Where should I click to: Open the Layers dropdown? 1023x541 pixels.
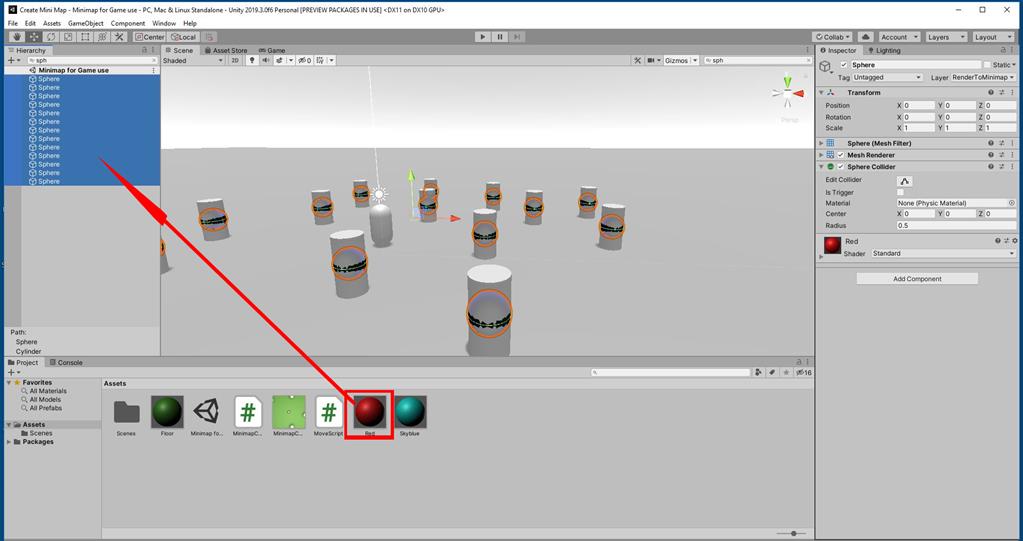[x=945, y=37]
